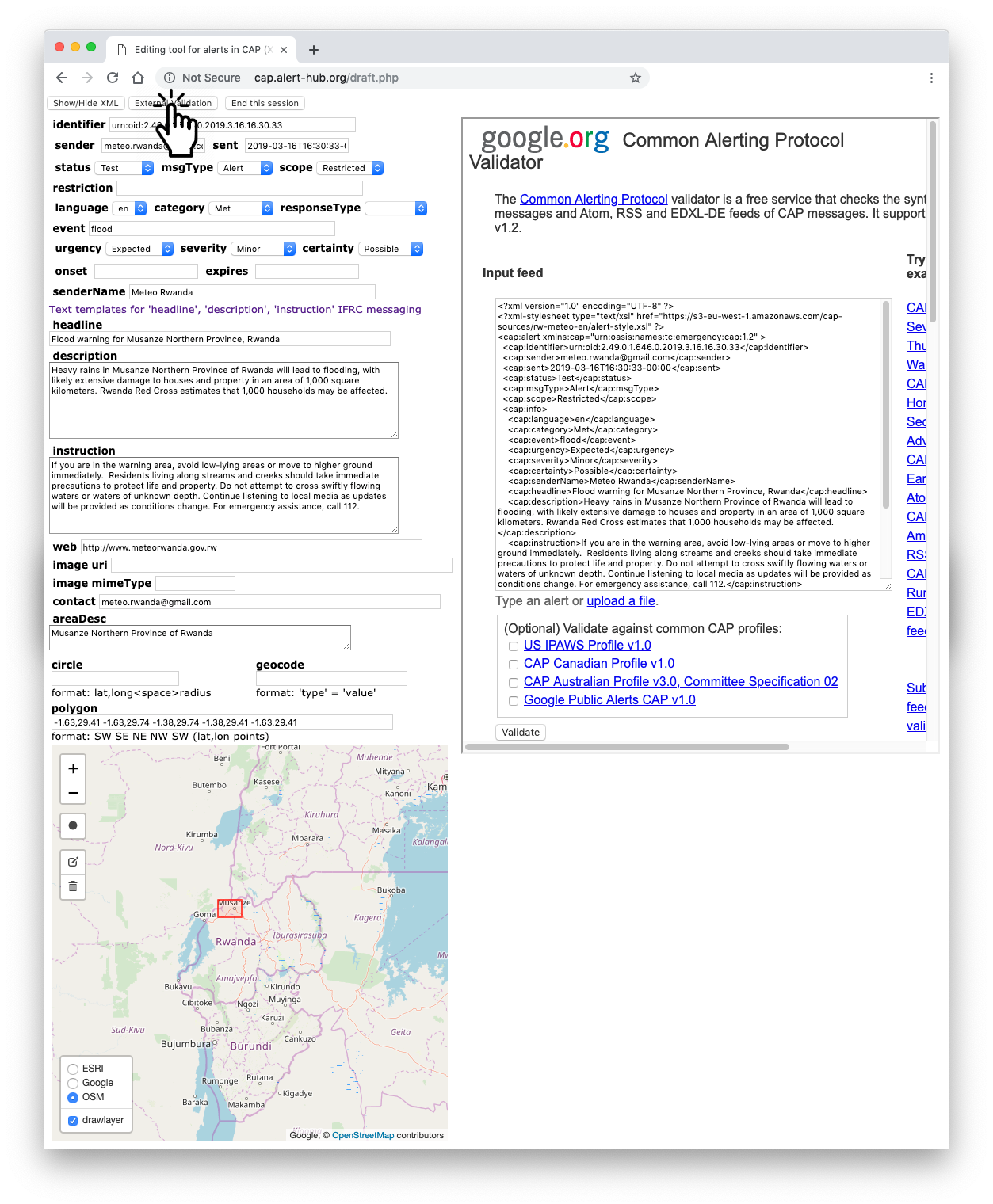Open the Text templates for headline link
Viewport: 993px width, 1204px height.
click(x=192, y=310)
